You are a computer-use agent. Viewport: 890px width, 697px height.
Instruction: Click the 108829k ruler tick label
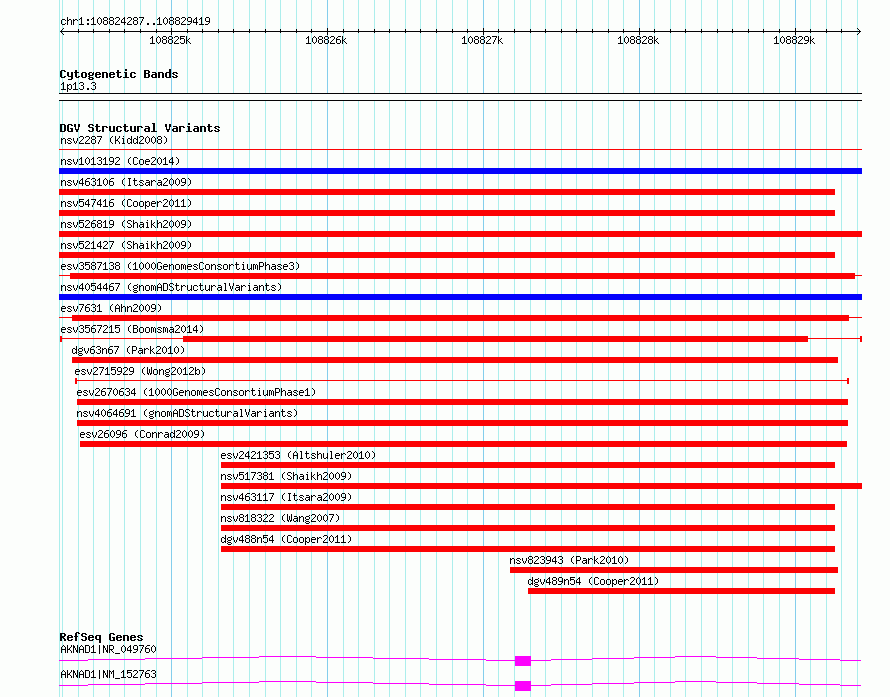[794, 40]
